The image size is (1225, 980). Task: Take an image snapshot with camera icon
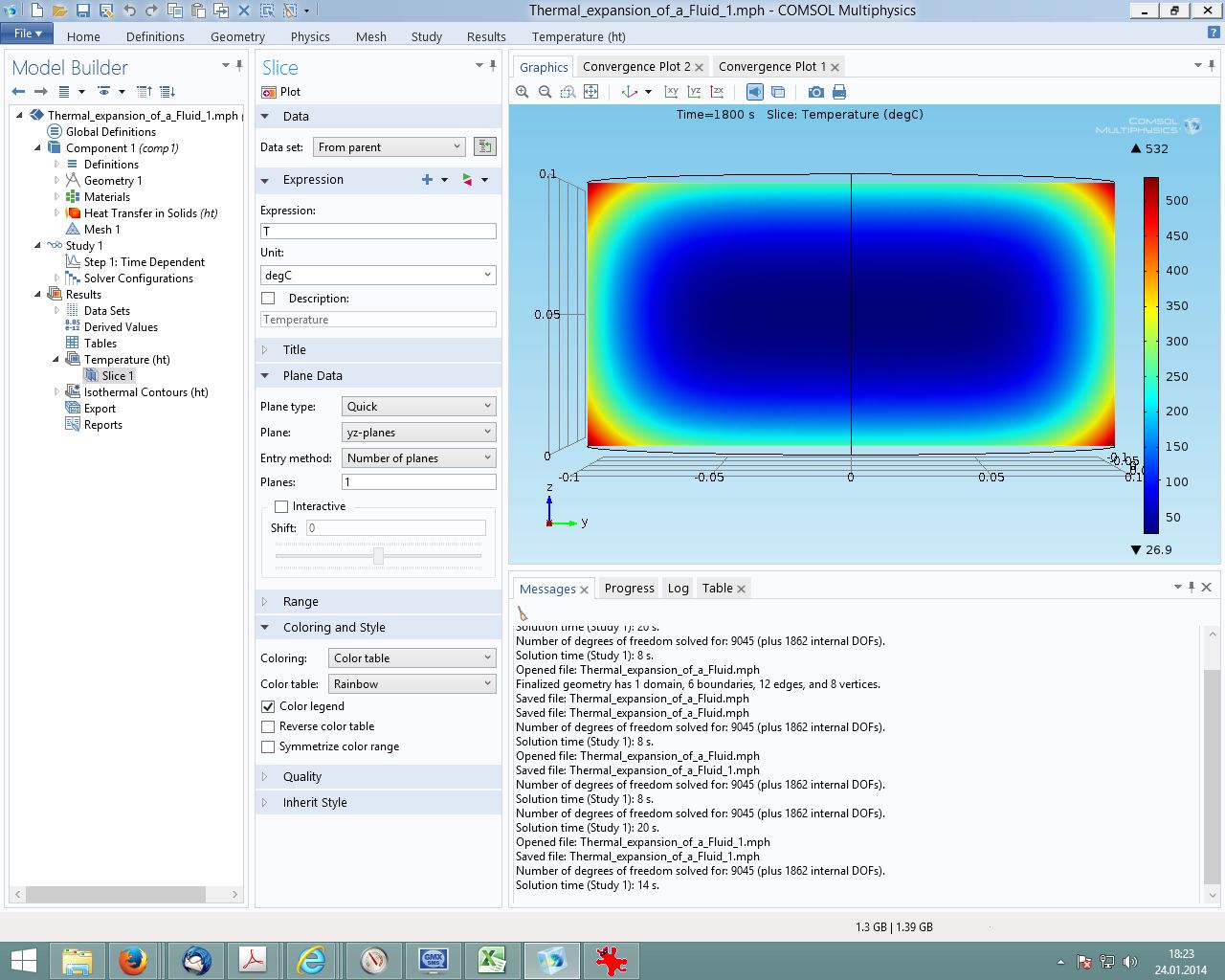pos(815,92)
